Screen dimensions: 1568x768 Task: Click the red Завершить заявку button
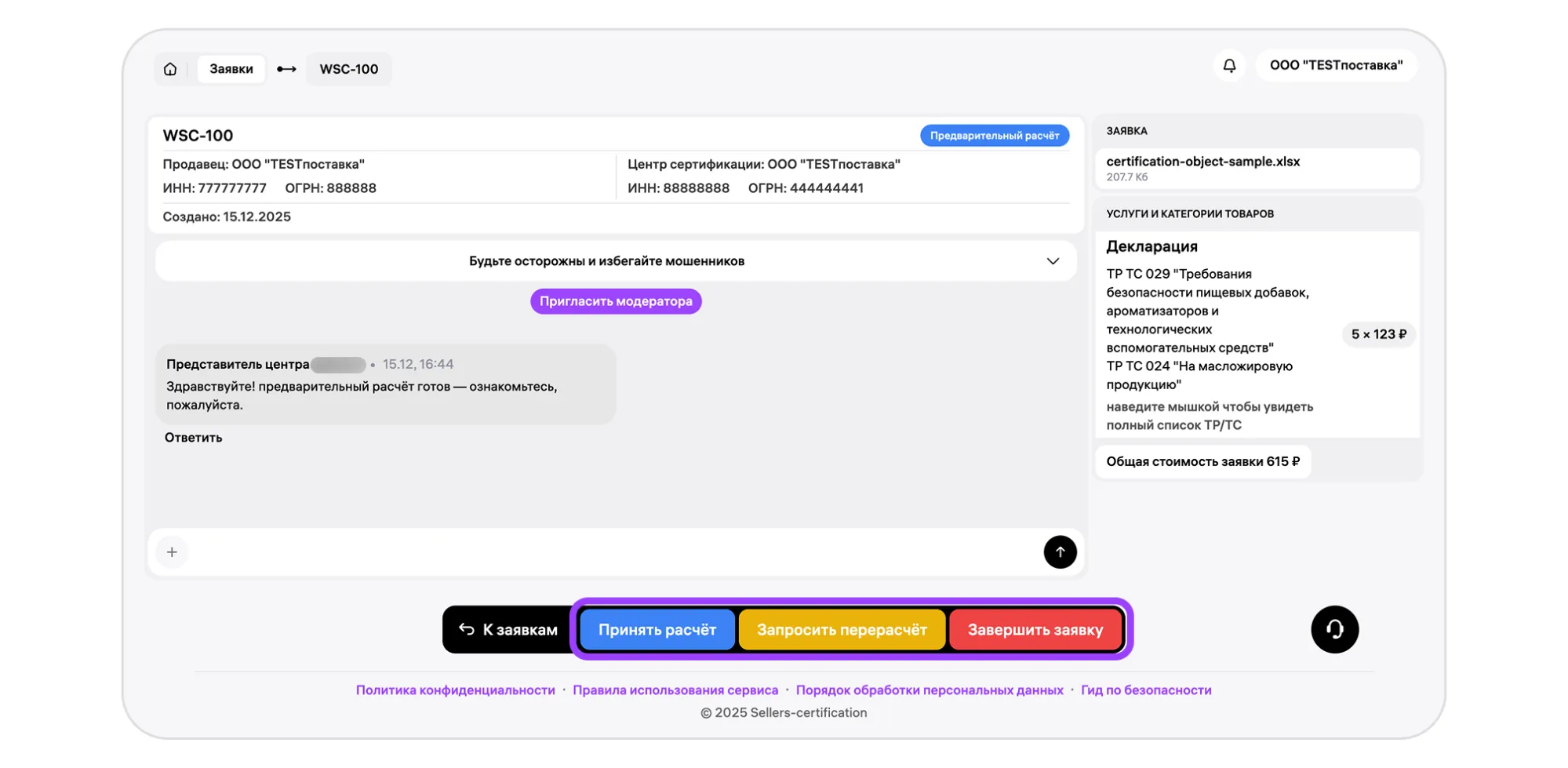pos(1035,630)
